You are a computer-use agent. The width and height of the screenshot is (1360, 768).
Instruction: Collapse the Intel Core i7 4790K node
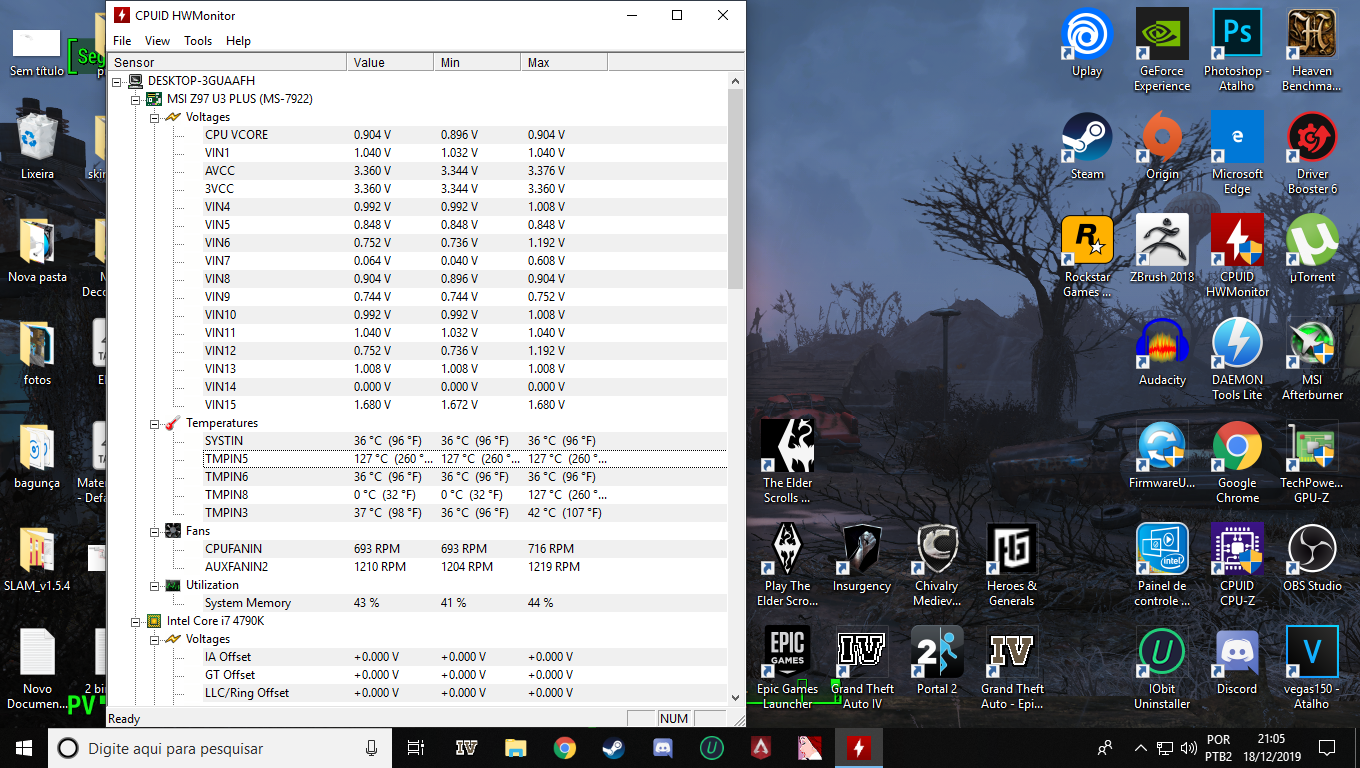tap(135, 621)
